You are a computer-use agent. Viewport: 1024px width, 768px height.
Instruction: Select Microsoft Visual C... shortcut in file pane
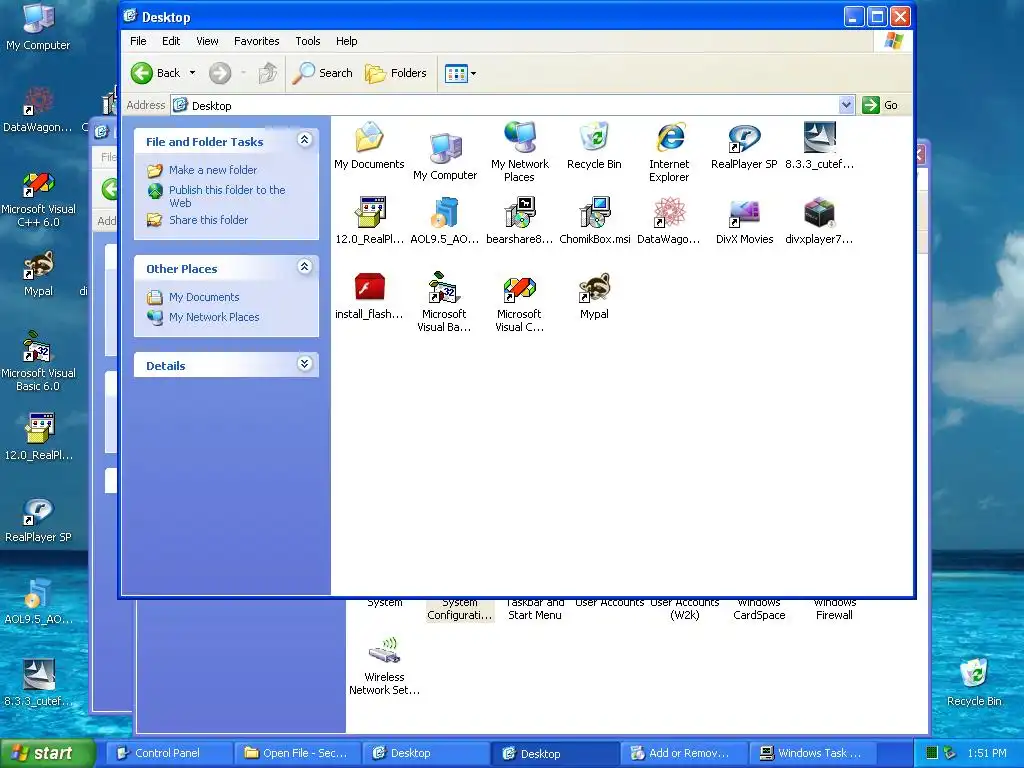pos(519,302)
